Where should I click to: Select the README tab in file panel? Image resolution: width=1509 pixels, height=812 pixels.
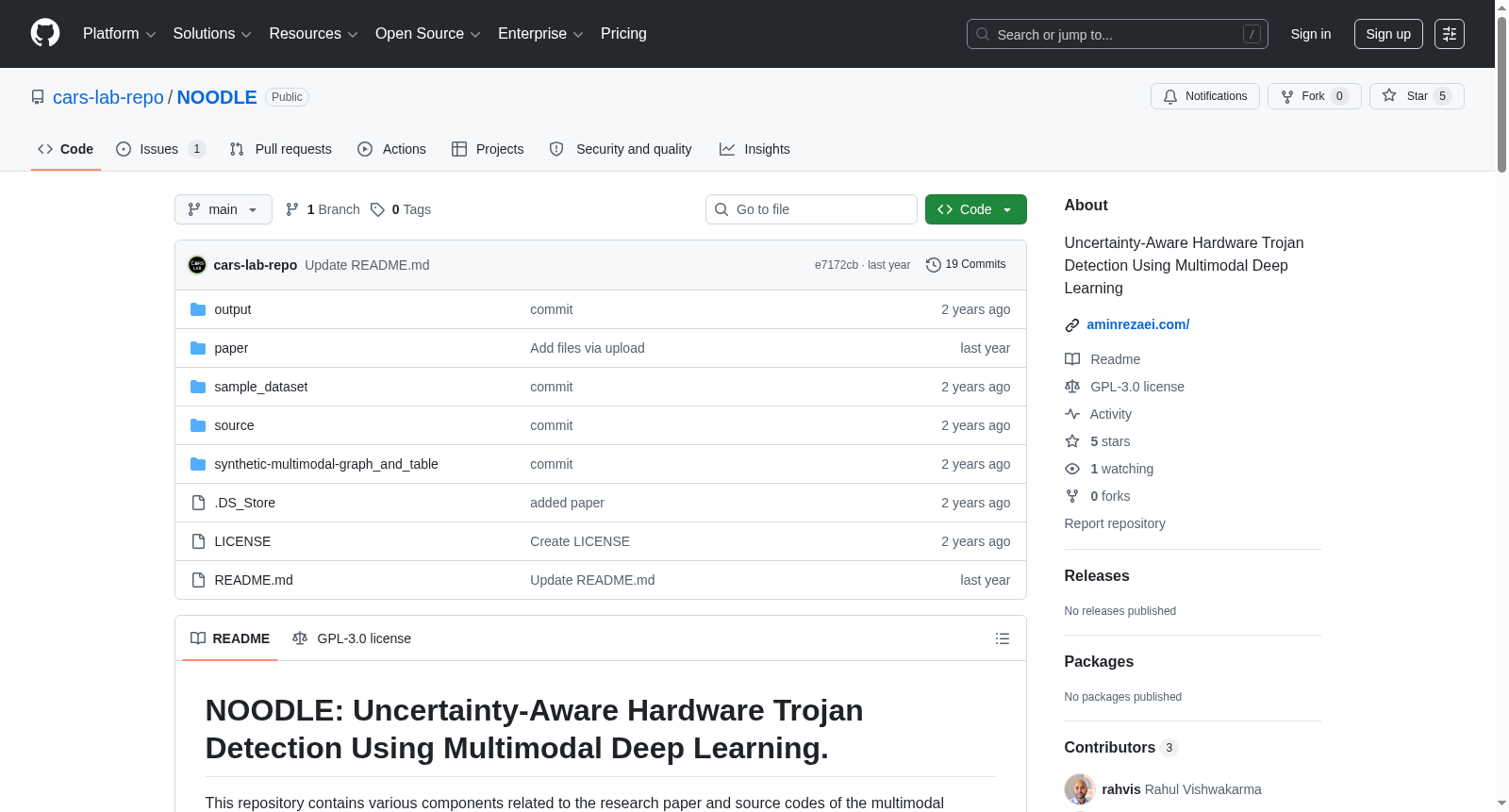coord(230,638)
